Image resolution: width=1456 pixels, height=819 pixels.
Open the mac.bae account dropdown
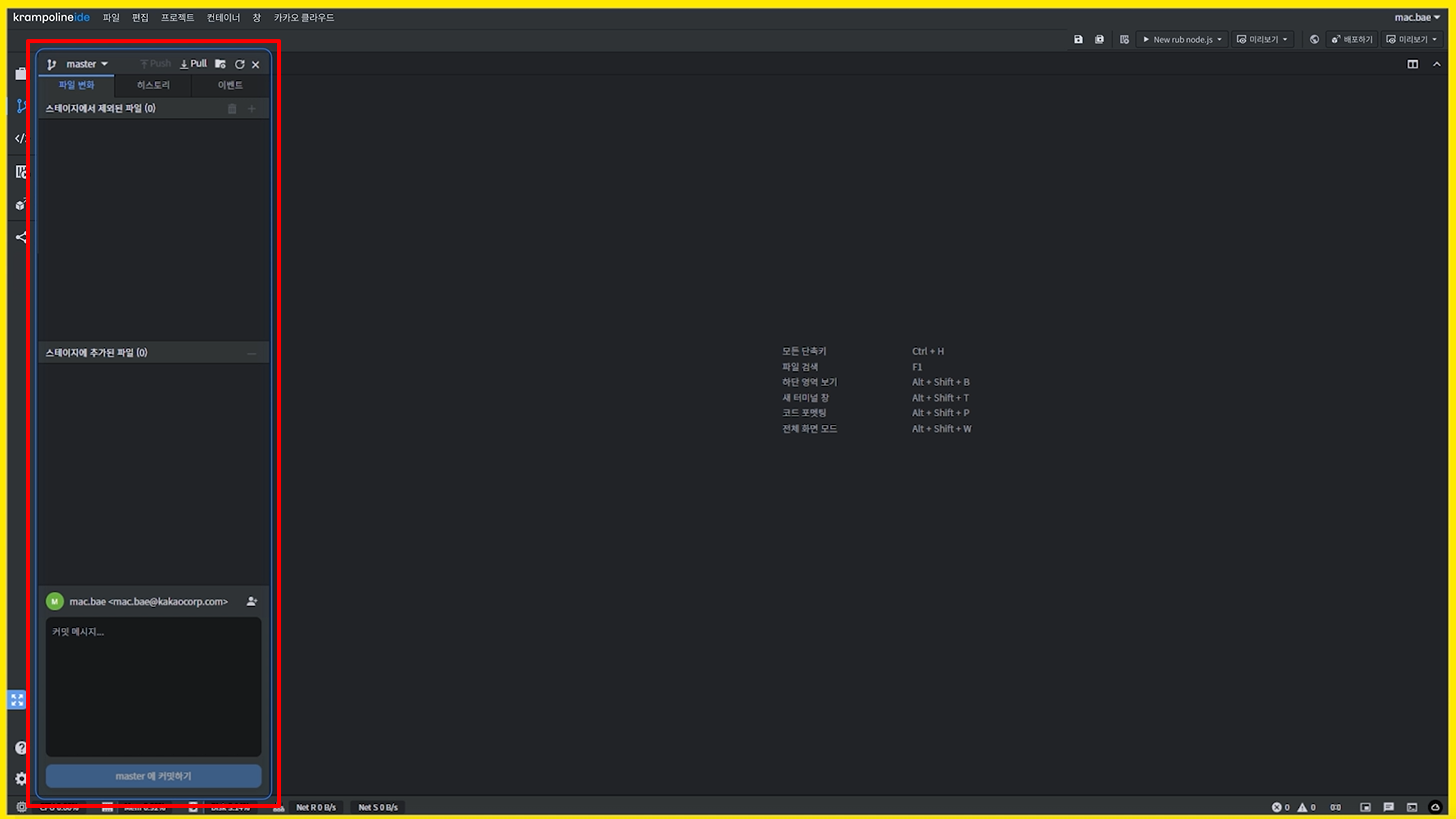click(1418, 17)
